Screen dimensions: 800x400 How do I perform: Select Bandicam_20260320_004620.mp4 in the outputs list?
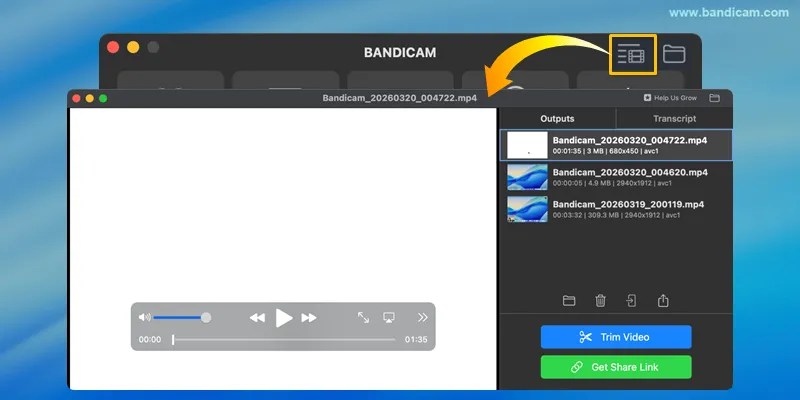pyautogui.click(x=616, y=177)
